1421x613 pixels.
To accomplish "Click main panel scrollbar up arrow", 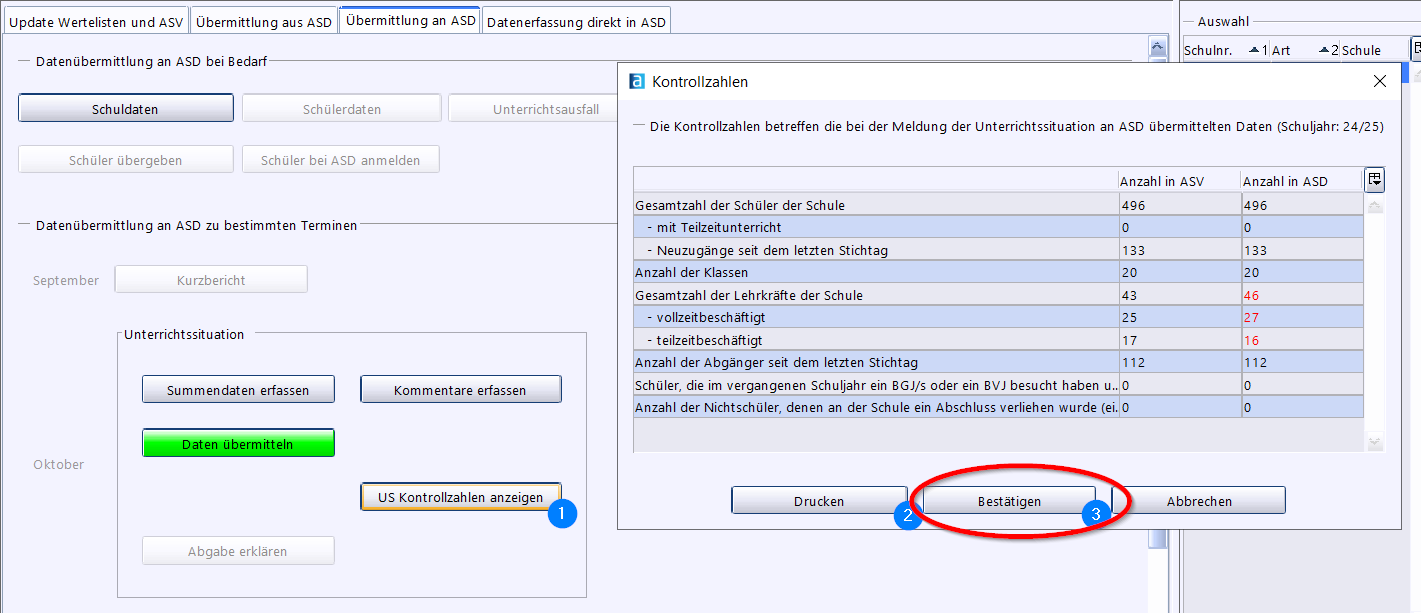I will (1158, 47).
